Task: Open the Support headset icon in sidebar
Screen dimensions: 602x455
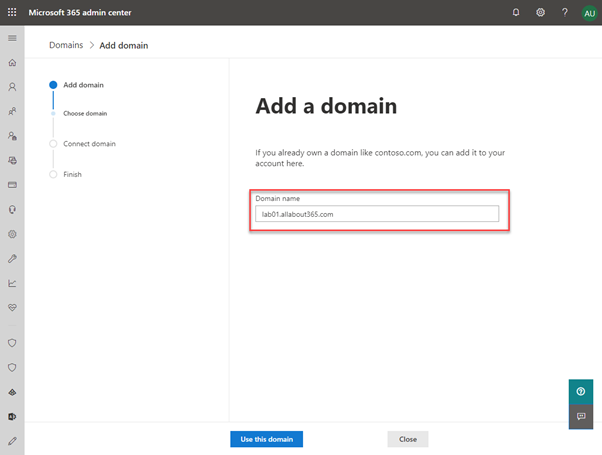Action: 12,210
